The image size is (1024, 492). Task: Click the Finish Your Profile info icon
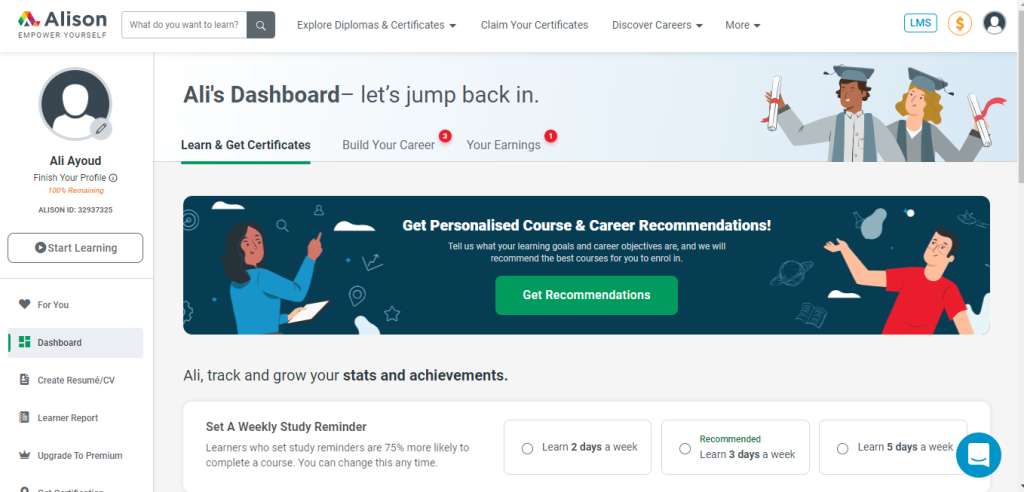tap(114, 178)
